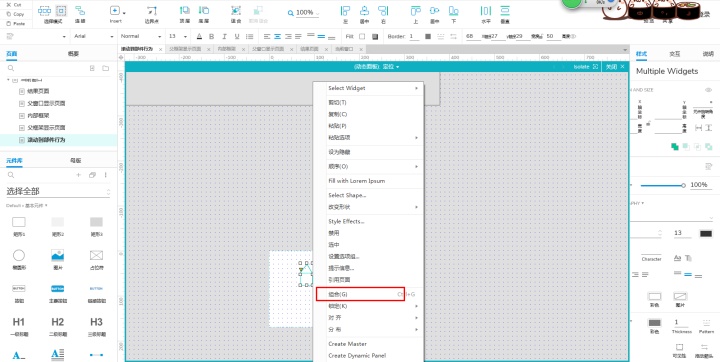Click the Align Right (右) icon
720x362 pixels.
[x=383, y=10]
